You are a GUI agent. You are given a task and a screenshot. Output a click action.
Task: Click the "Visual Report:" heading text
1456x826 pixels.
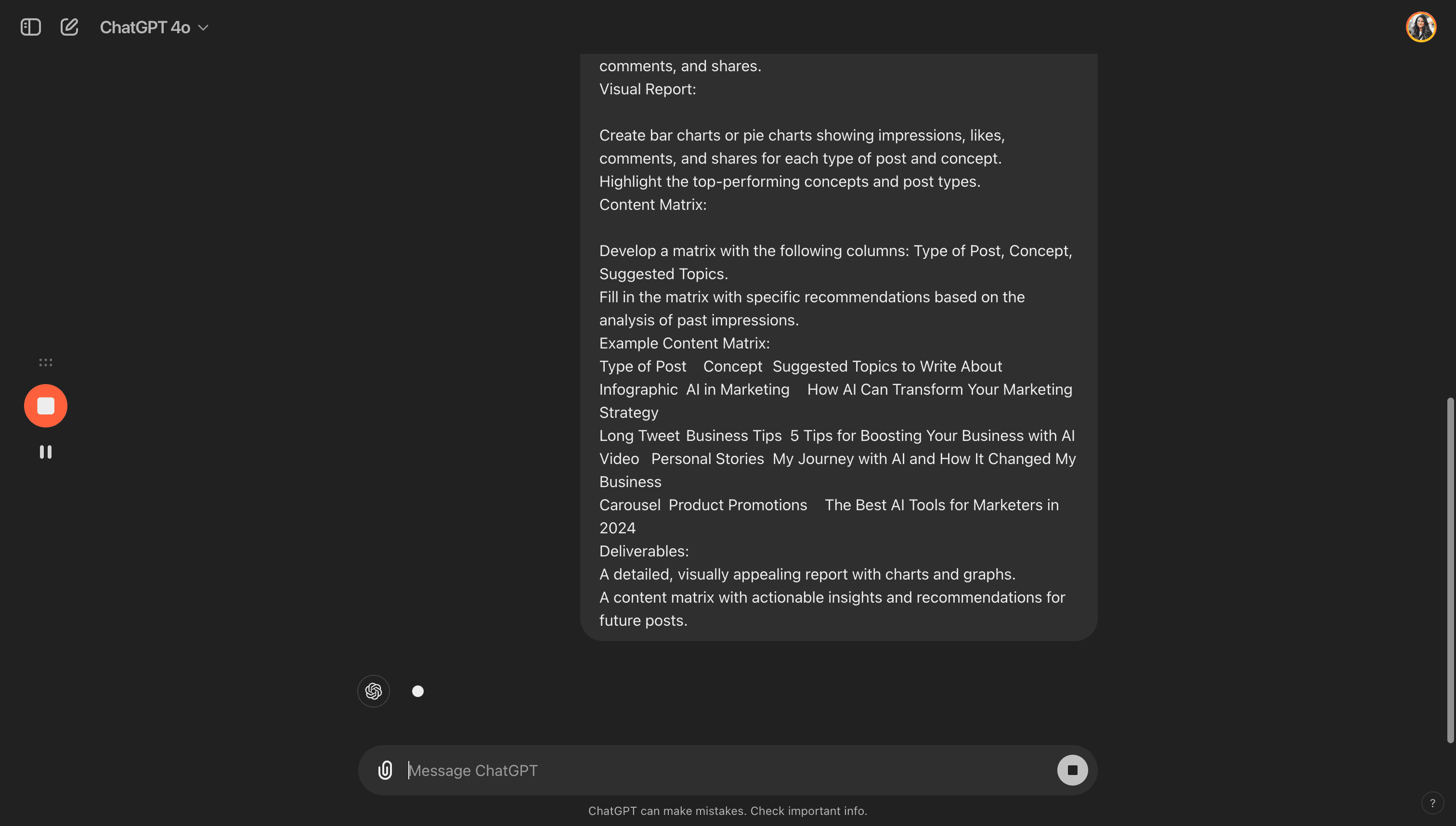(648, 89)
